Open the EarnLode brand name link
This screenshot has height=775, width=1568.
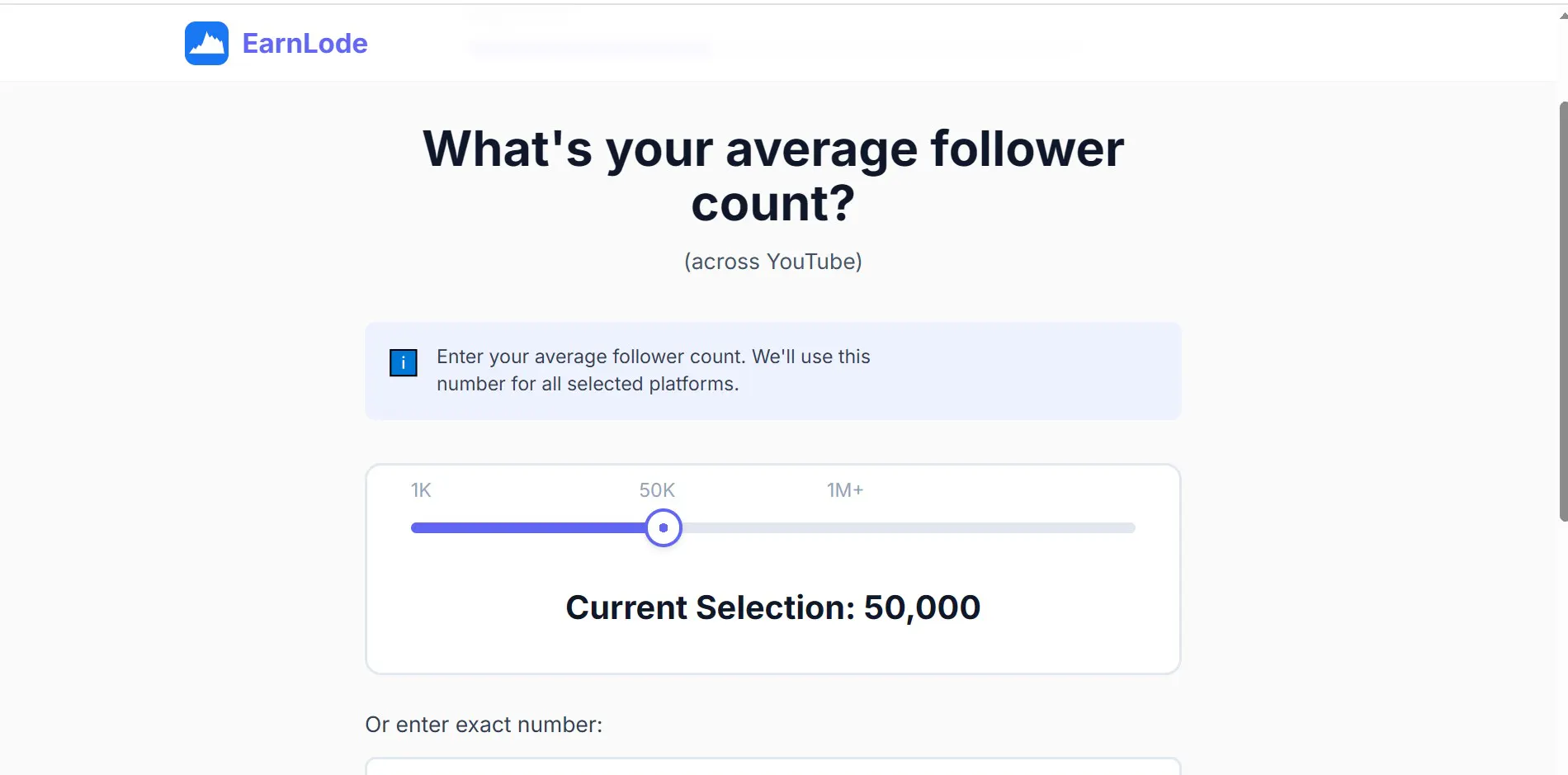[305, 43]
